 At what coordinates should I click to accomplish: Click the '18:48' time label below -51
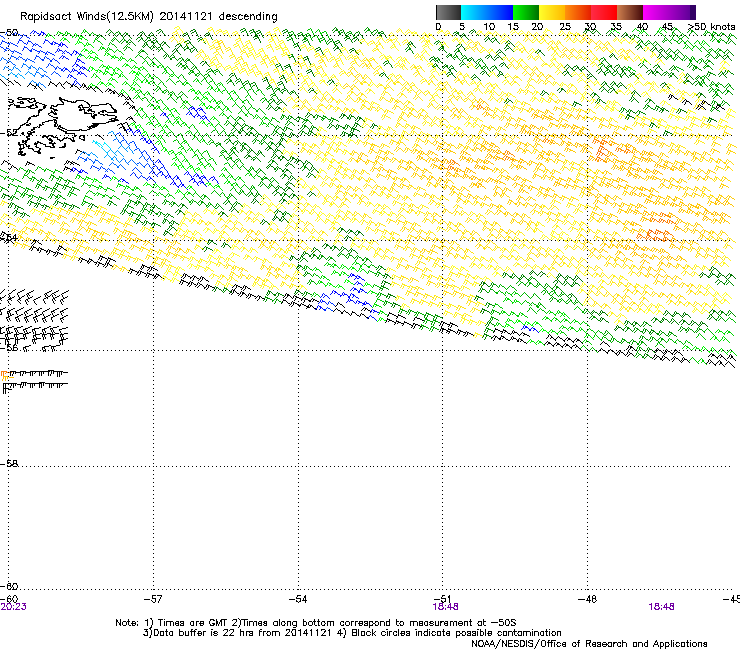tap(446, 607)
